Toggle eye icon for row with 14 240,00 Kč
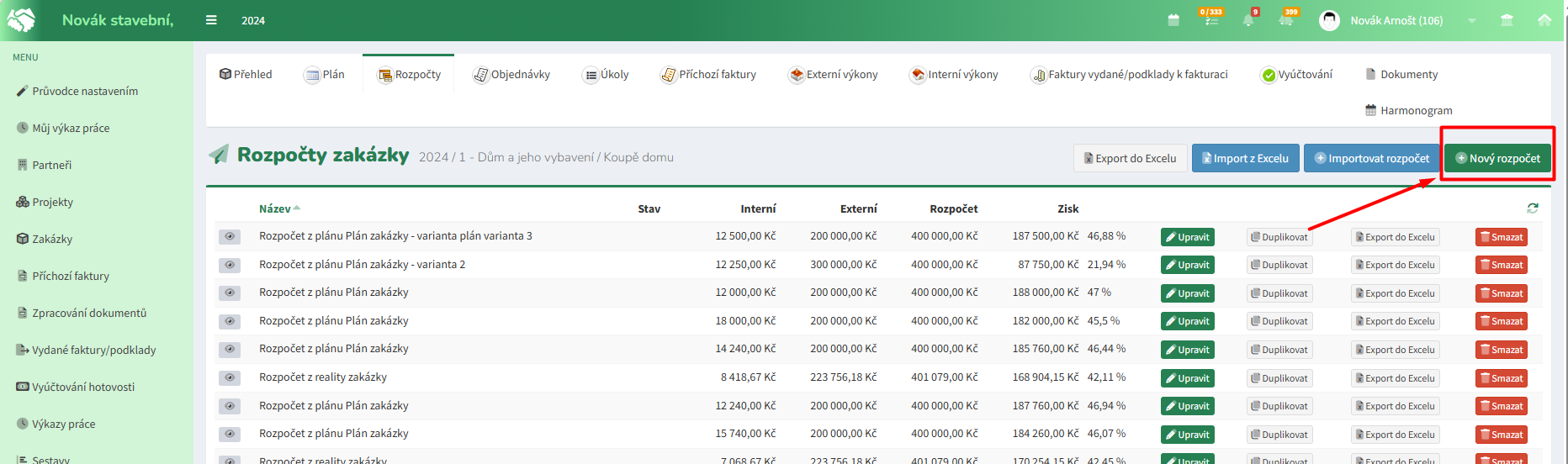The height and width of the screenshot is (464, 1568). coord(230,350)
